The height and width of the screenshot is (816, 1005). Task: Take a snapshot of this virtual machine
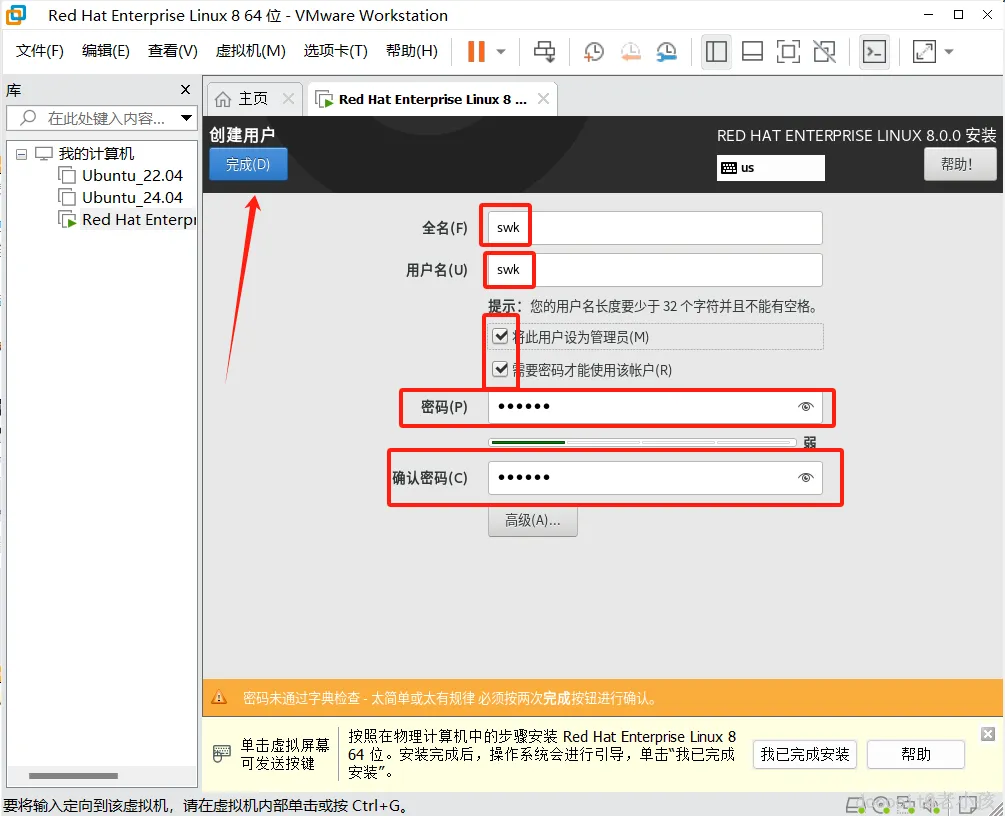point(594,51)
